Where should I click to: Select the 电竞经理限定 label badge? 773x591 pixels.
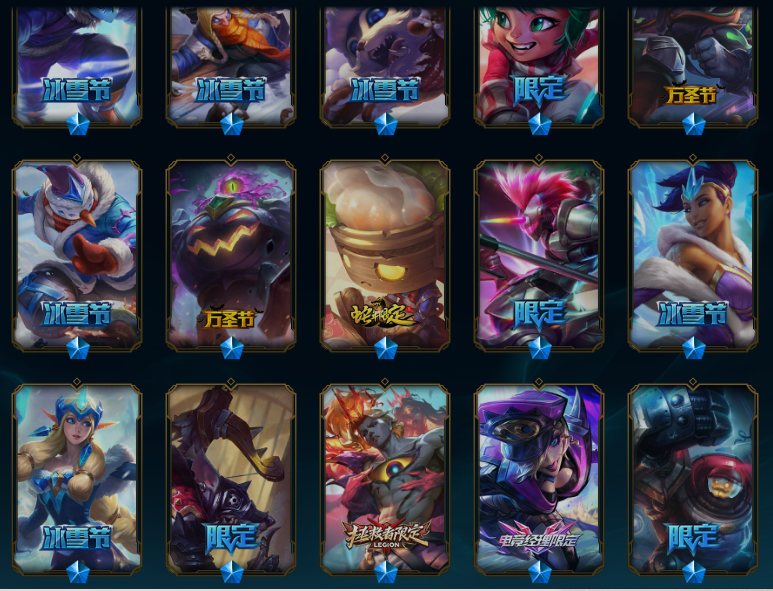(x=538, y=539)
